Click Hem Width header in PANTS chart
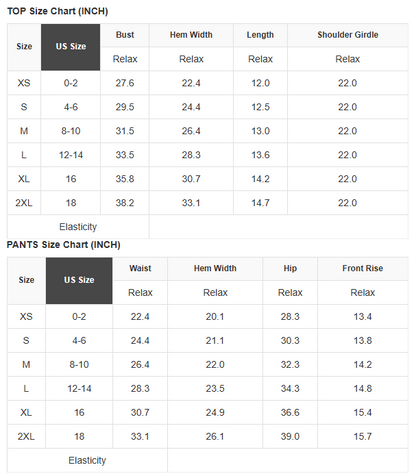This screenshot has height=476, width=416. coord(215,269)
